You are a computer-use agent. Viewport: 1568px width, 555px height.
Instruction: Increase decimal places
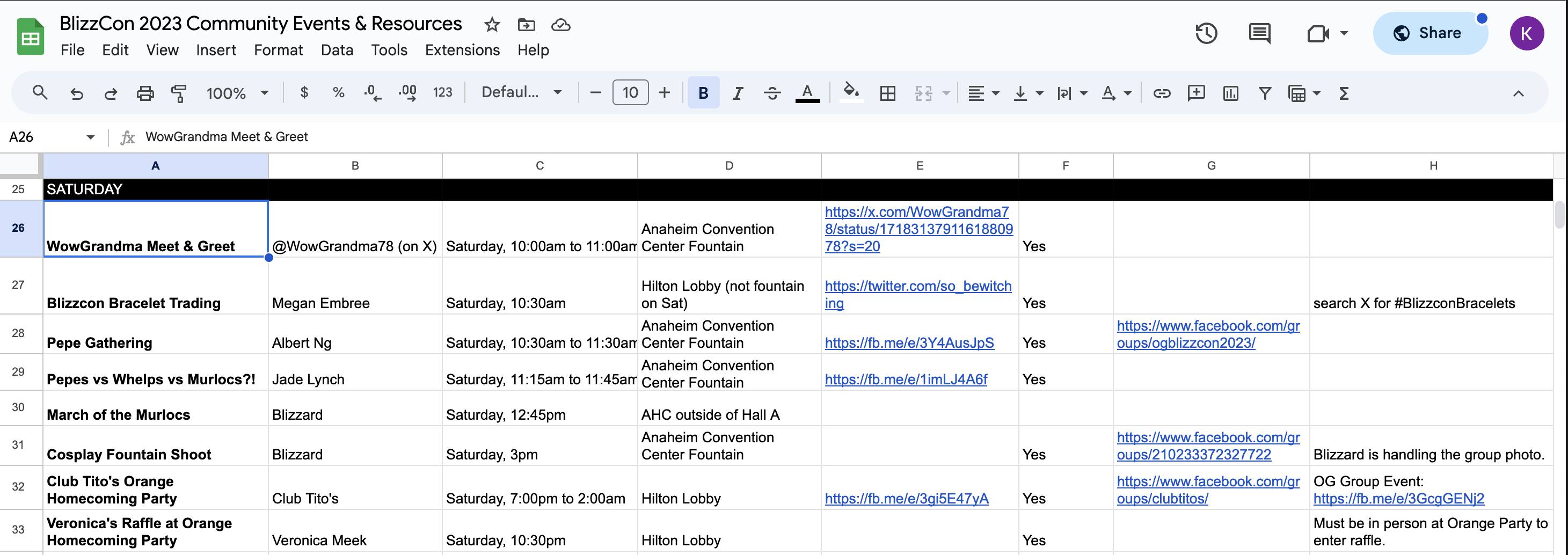coord(407,93)
